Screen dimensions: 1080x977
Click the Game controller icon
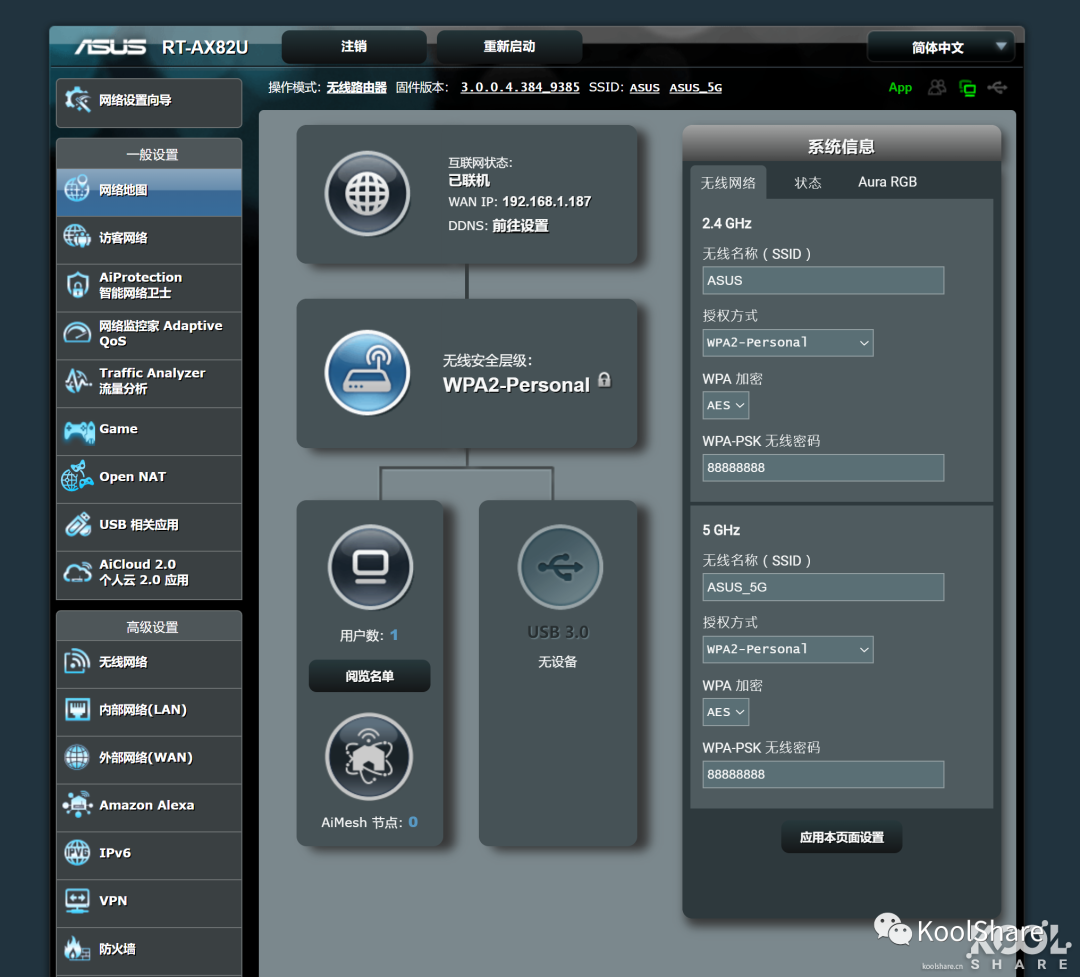point(79,431)
